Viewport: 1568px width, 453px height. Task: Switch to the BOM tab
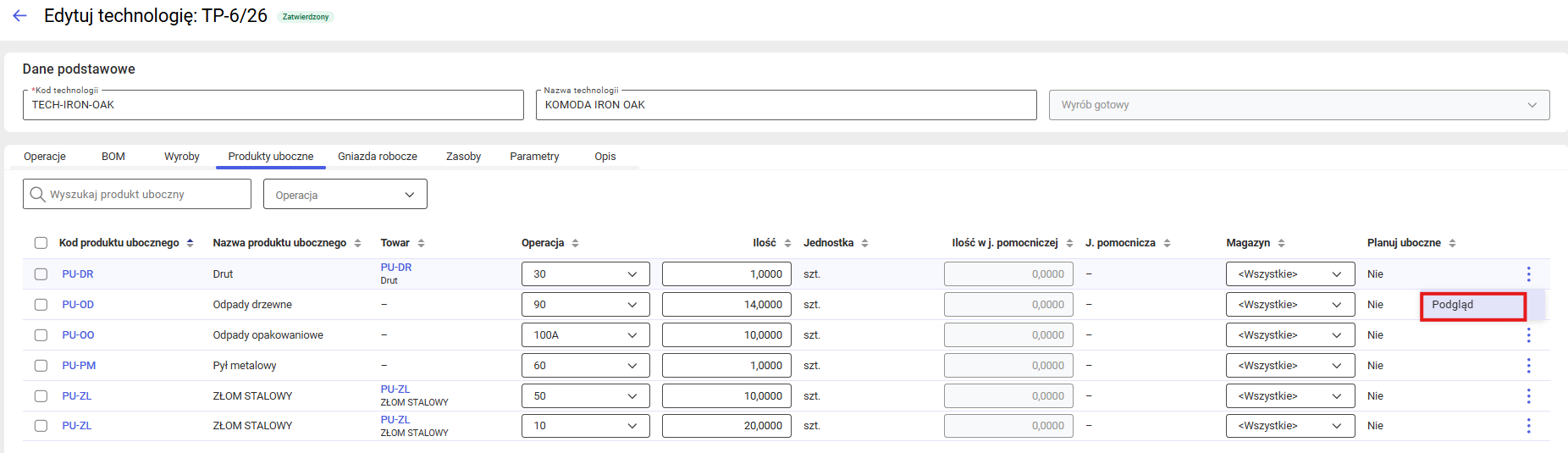pos(113,157)
